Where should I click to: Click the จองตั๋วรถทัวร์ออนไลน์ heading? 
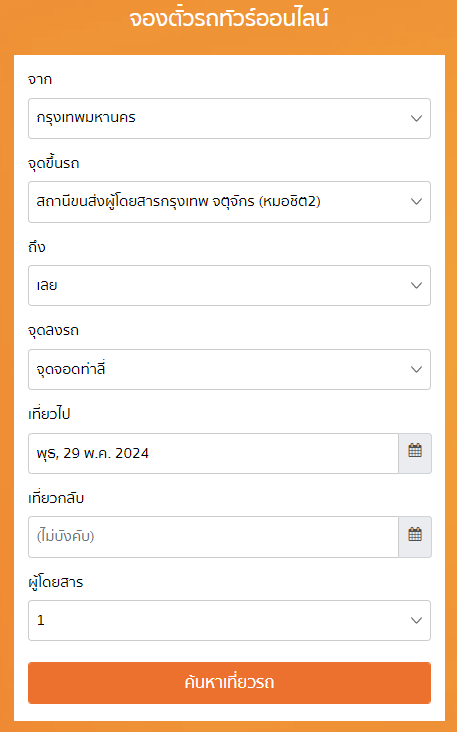pos(229,19)
